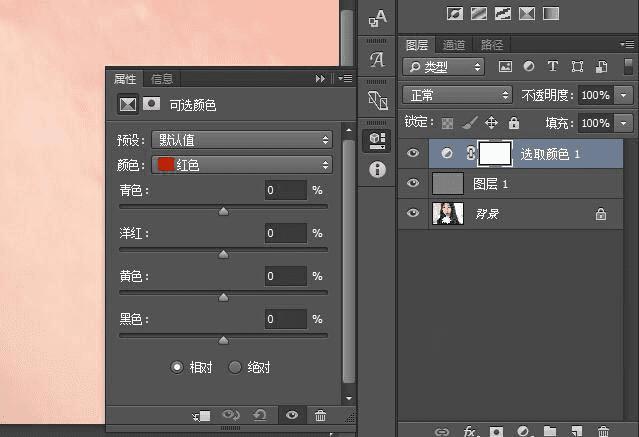Viewport: 639px width, 437px height.
Task: Filter layers by adjustment layer icon
Action: click(529, 66)
